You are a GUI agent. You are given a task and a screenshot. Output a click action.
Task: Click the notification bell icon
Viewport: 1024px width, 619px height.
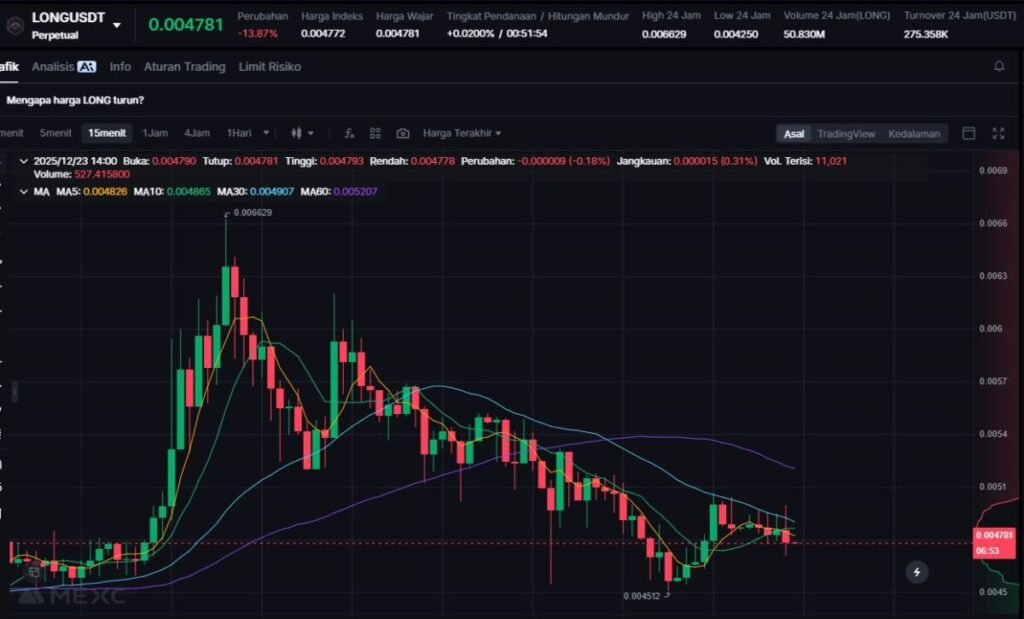[x=998, y=67]
